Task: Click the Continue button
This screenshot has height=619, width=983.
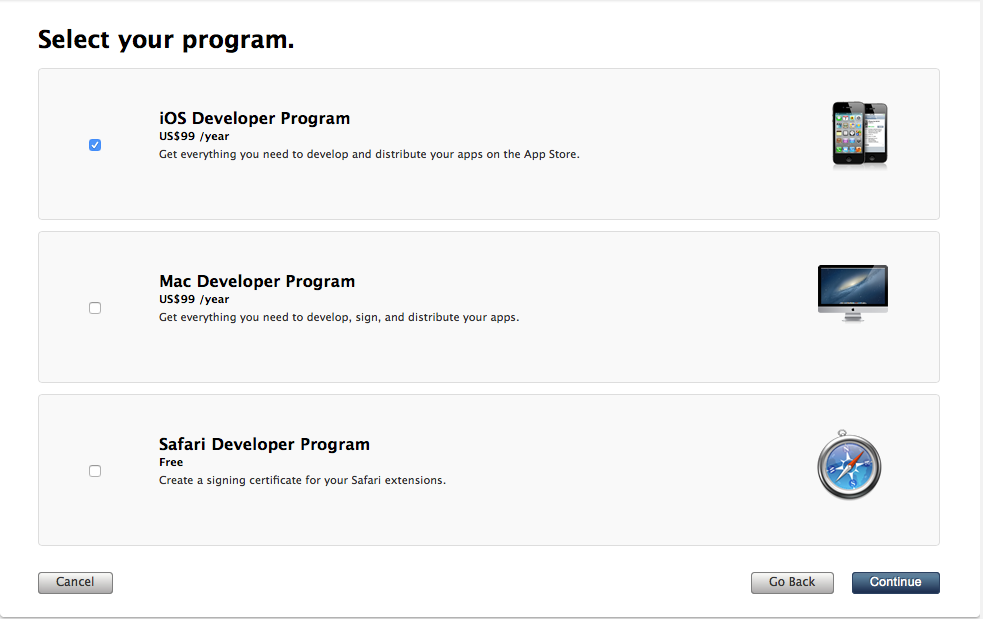Action: tap(895, 582)
